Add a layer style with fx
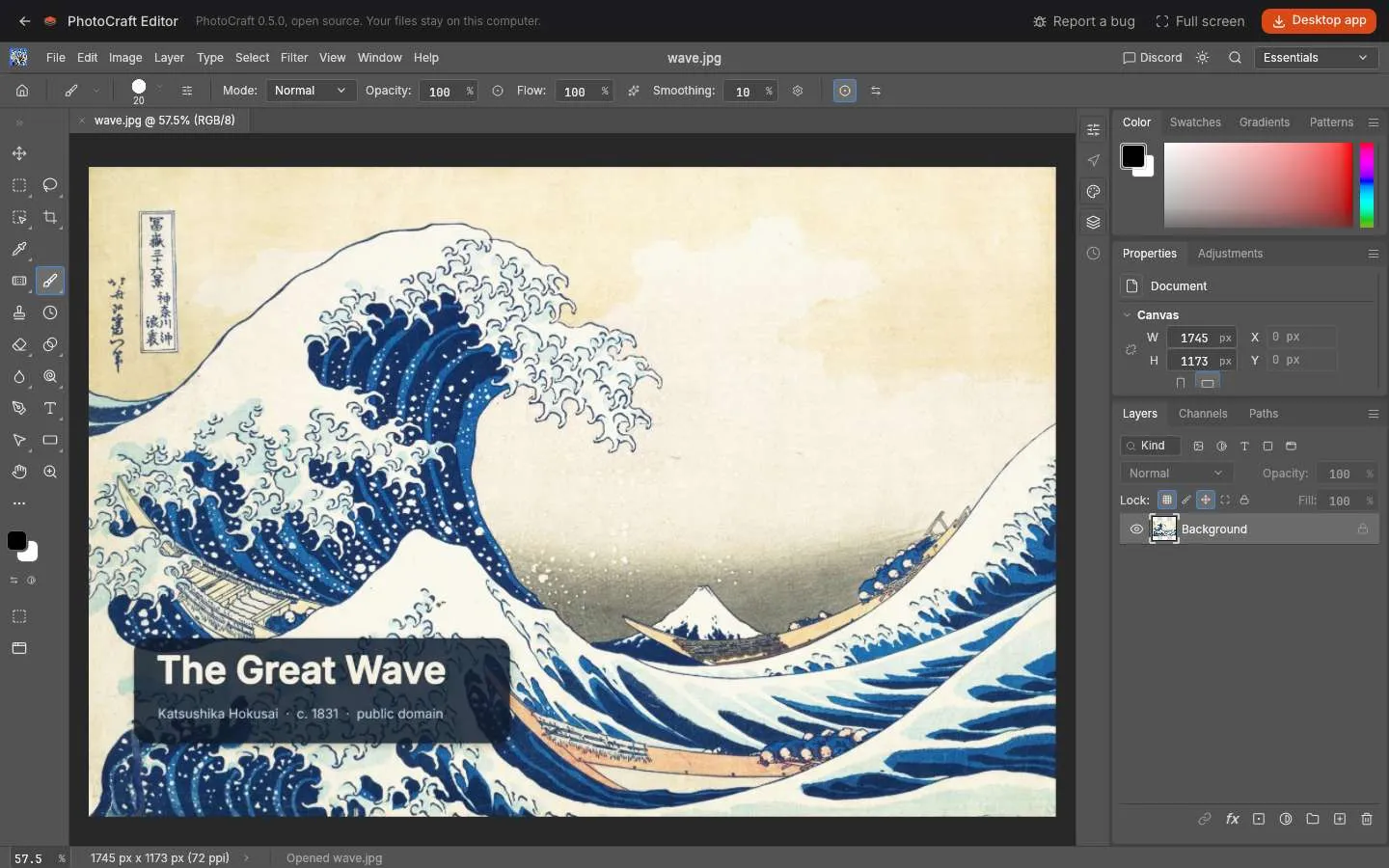The width and height of the screenshot is (1389, 868). click(1232, 819)
